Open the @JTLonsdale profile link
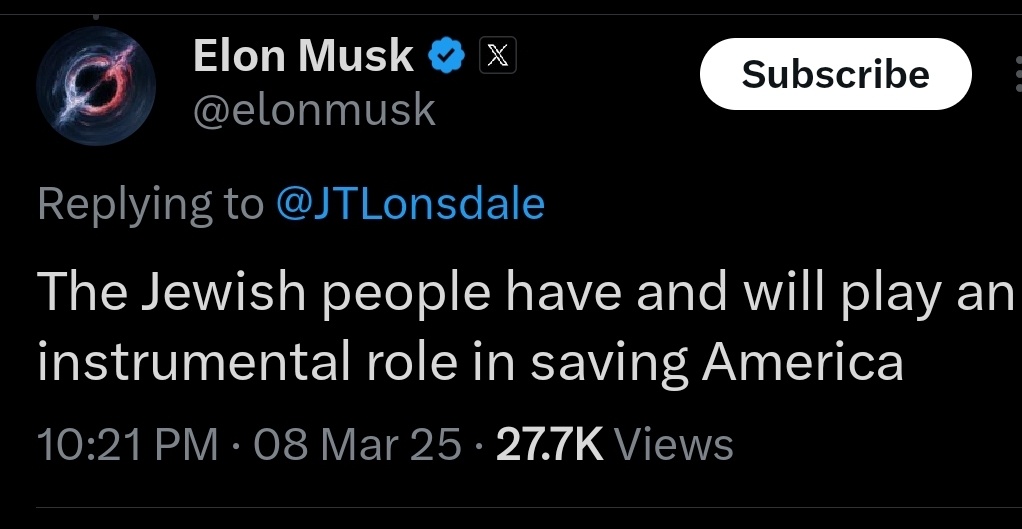 tap(411, 204)
